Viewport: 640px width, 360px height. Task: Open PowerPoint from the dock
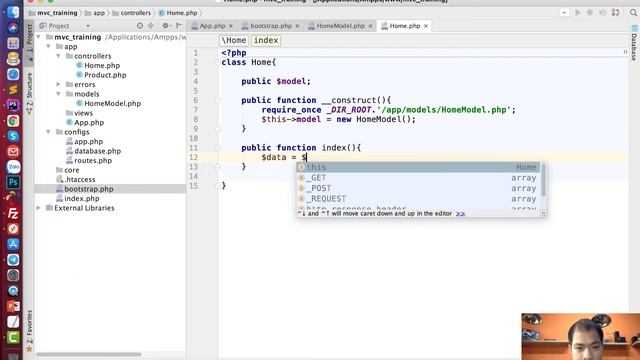pos(13,306)
